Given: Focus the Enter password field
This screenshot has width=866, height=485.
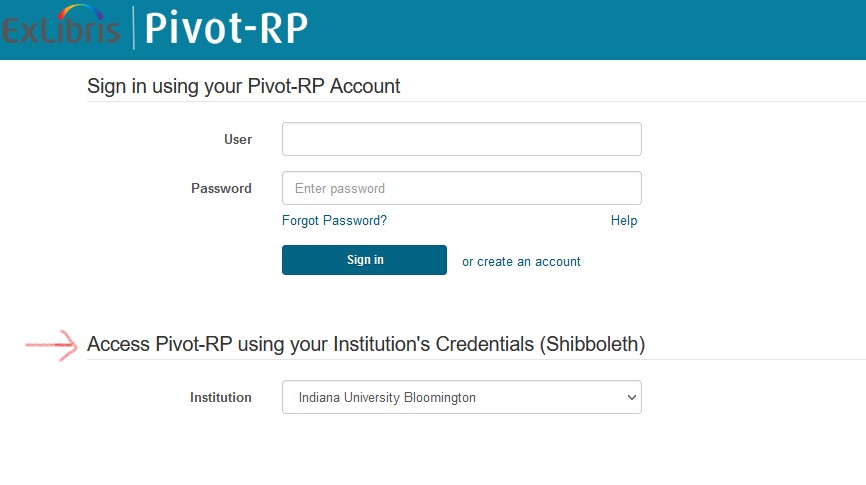Looking at the screenshot, I should [461, 188].
